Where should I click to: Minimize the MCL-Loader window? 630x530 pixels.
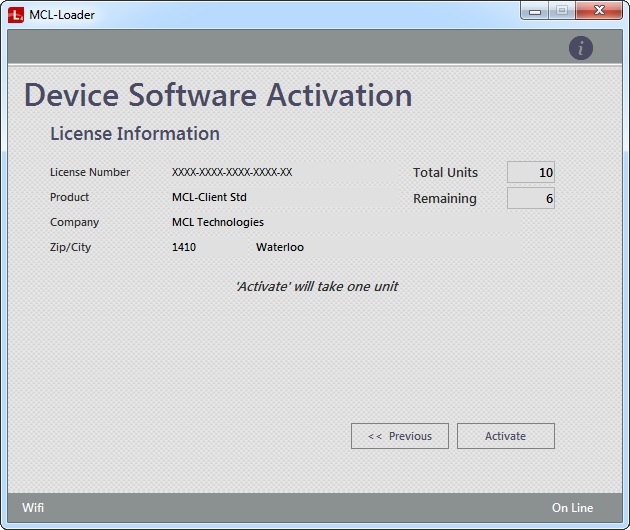coord(535,11)
